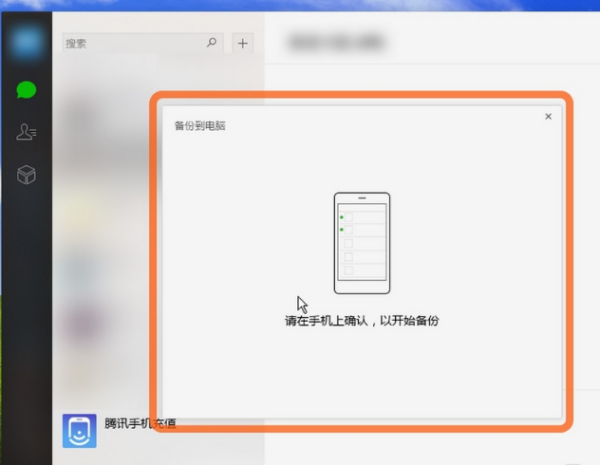The height and width of the screenshot is (465, 600).
Task: Click the blurred chat title in the header
Action: (x=335, y=42)
